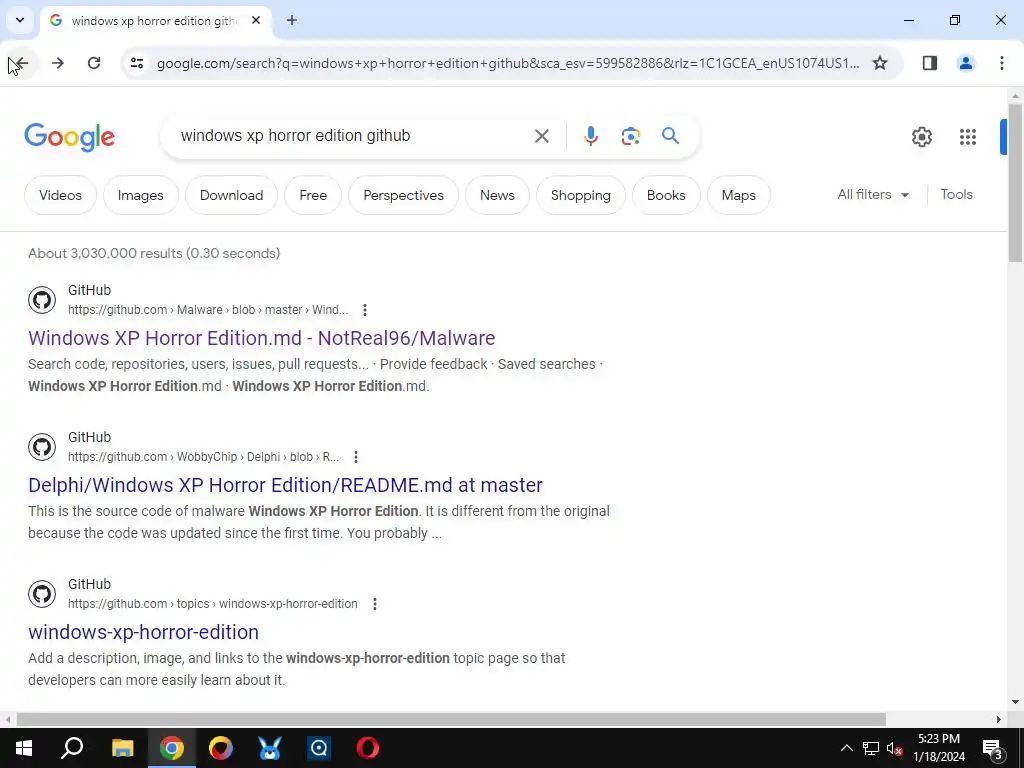Open Chrome side panel

coord(929,63)
